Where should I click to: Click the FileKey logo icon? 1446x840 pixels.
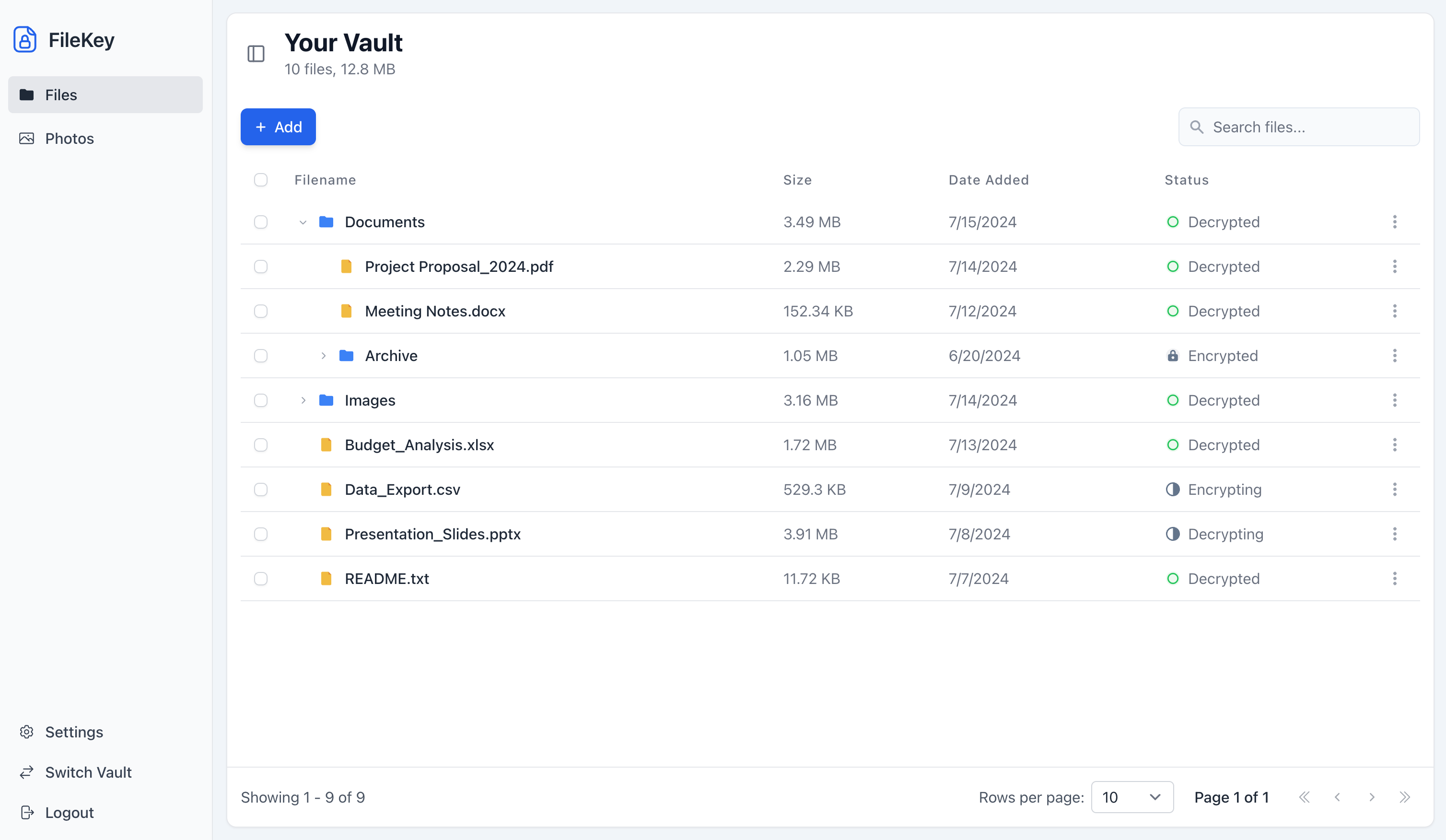[24, 40]
